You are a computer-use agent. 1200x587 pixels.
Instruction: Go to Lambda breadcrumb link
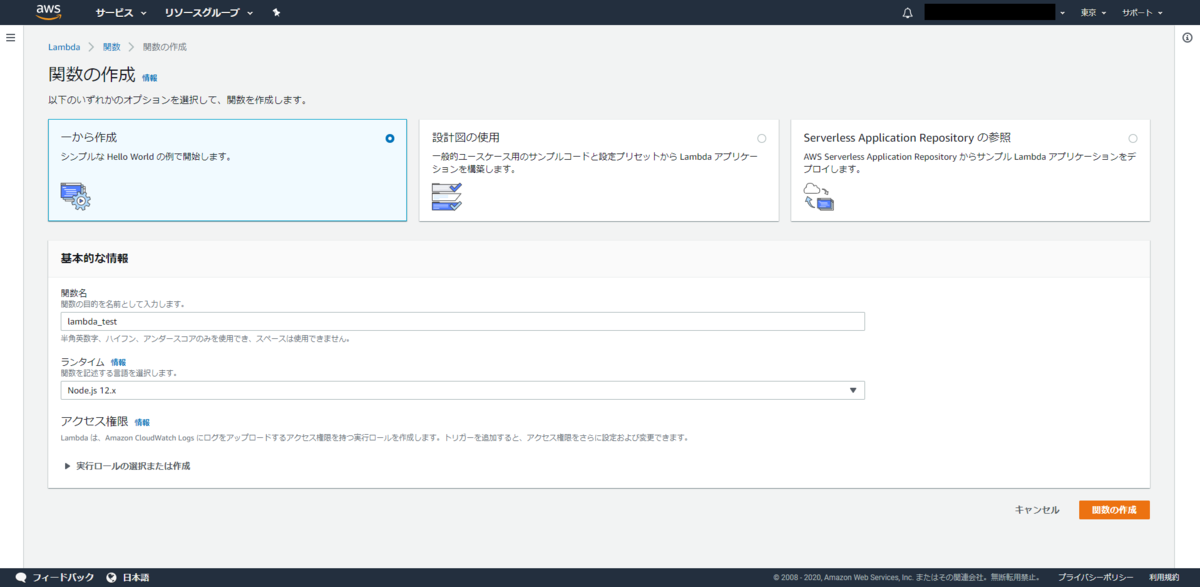64,47
